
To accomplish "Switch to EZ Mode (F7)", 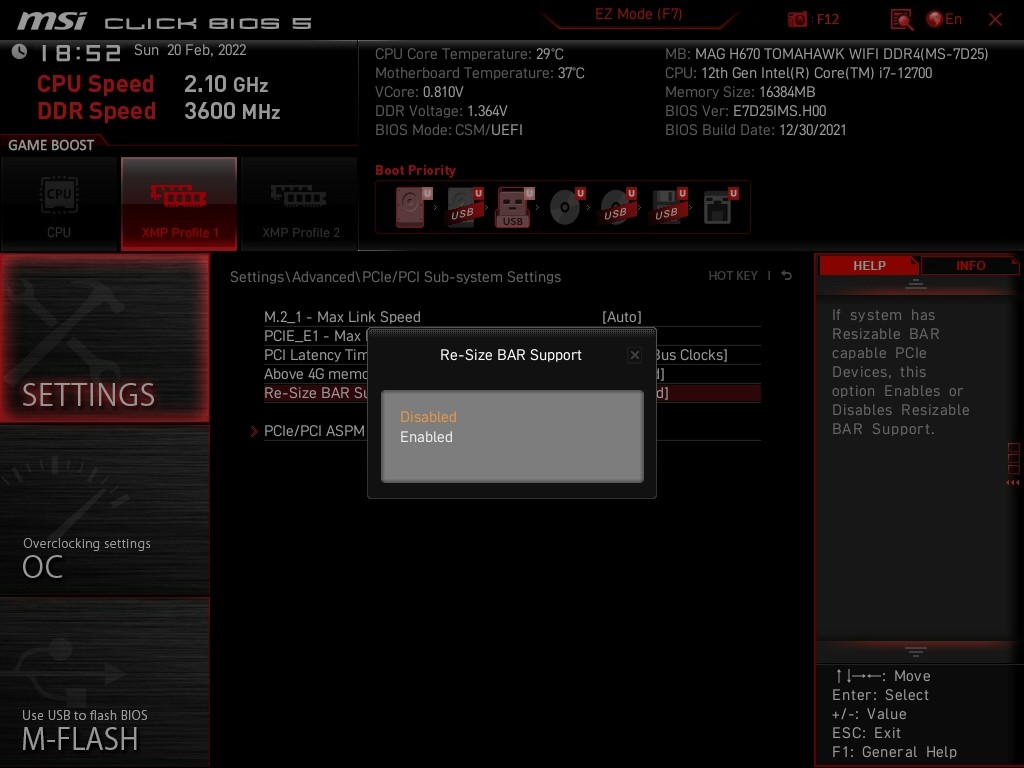I will click(638, 14).
